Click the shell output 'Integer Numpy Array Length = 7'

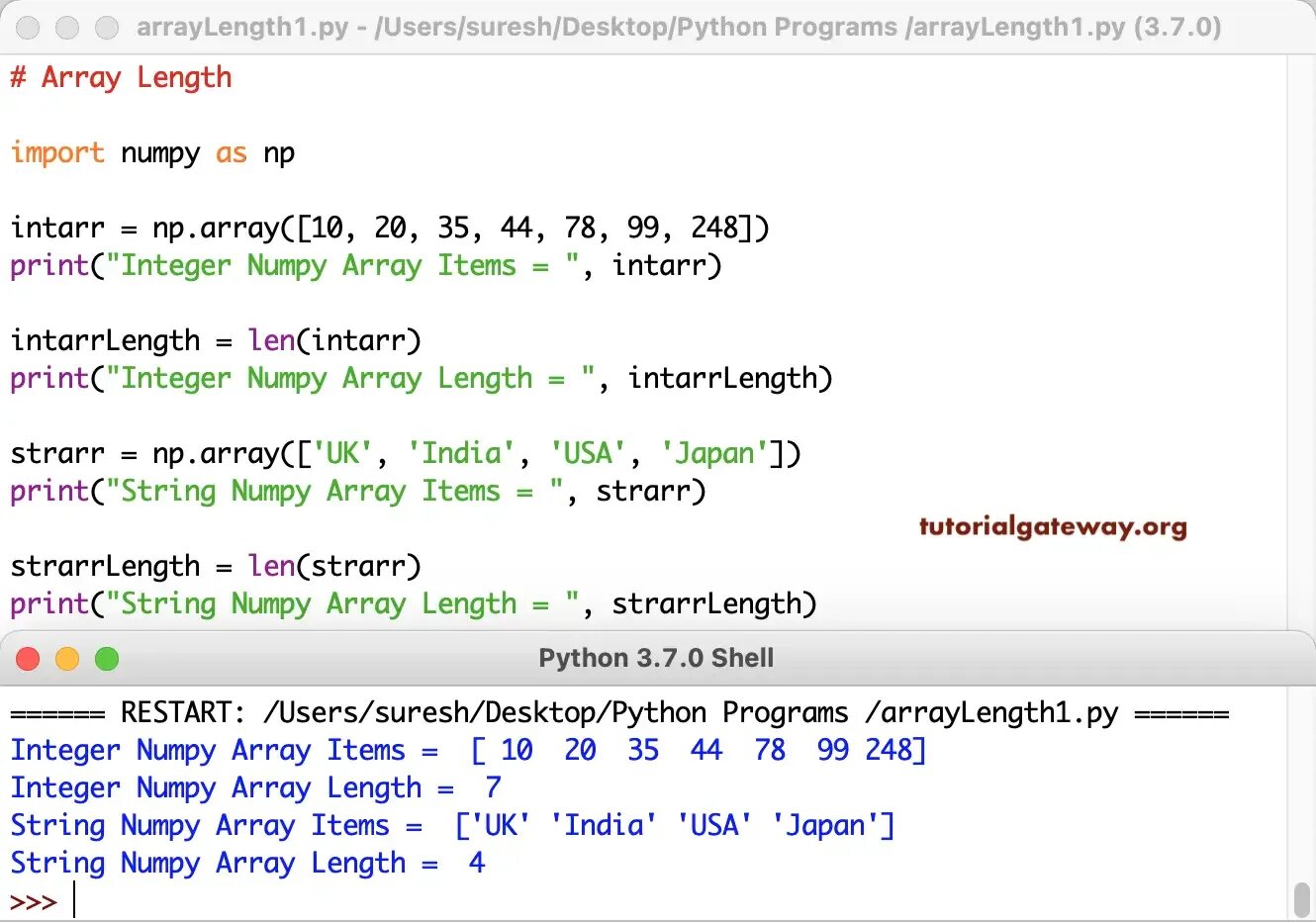[256, 788]
